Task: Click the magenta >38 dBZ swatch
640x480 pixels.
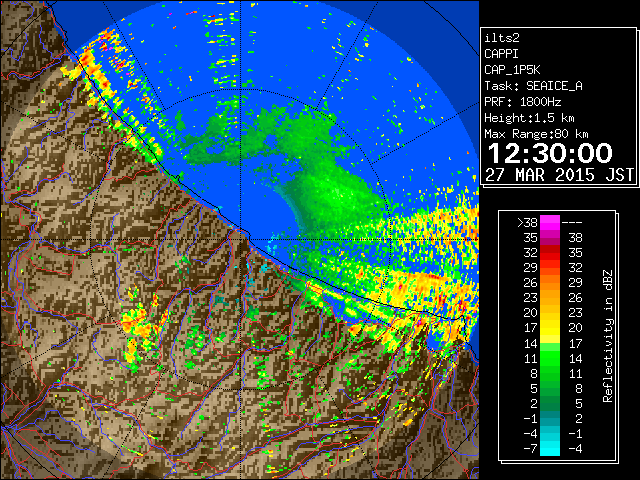Action: coord(550,222)
